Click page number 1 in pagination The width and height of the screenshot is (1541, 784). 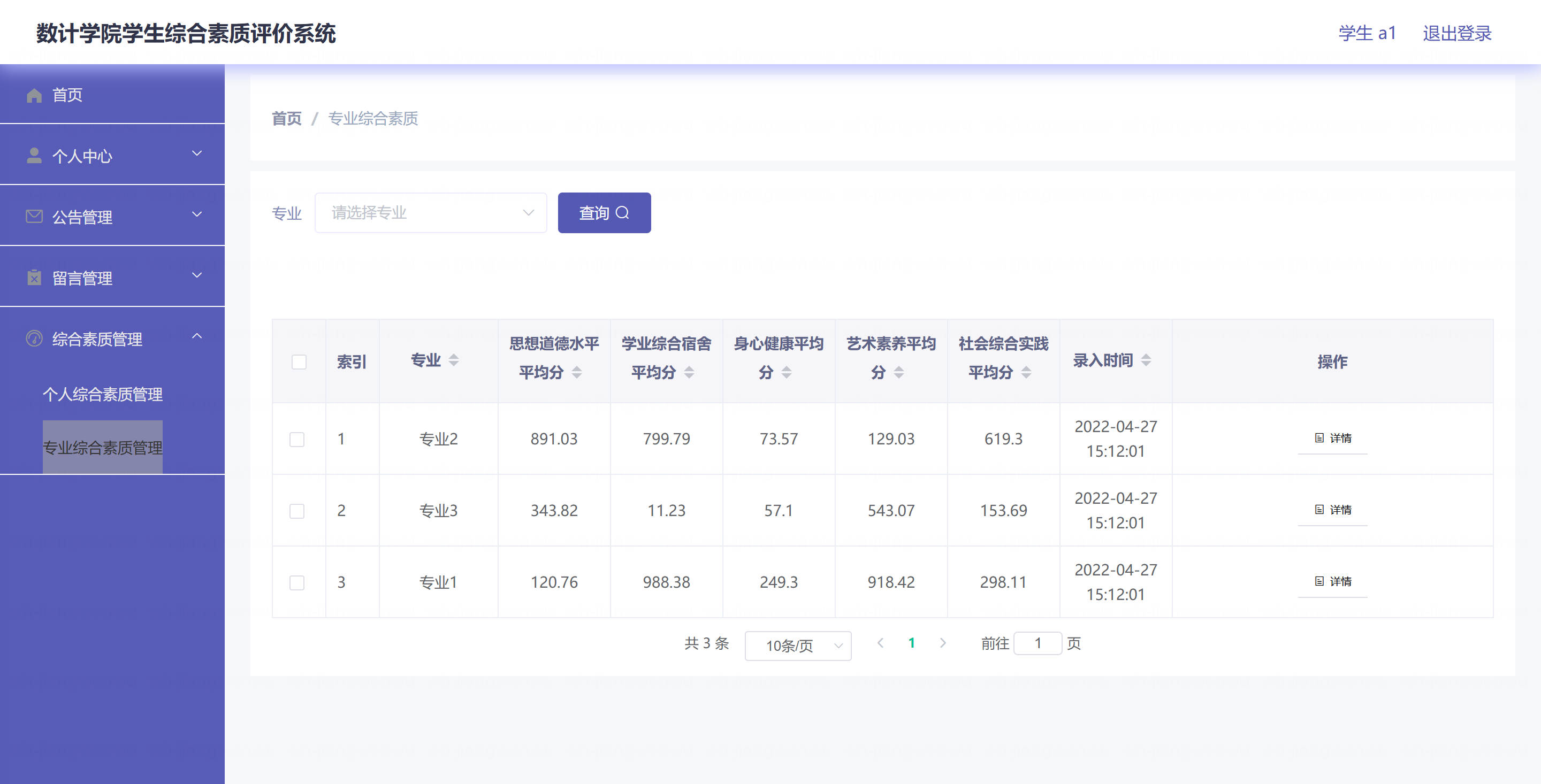click(912, 643)
